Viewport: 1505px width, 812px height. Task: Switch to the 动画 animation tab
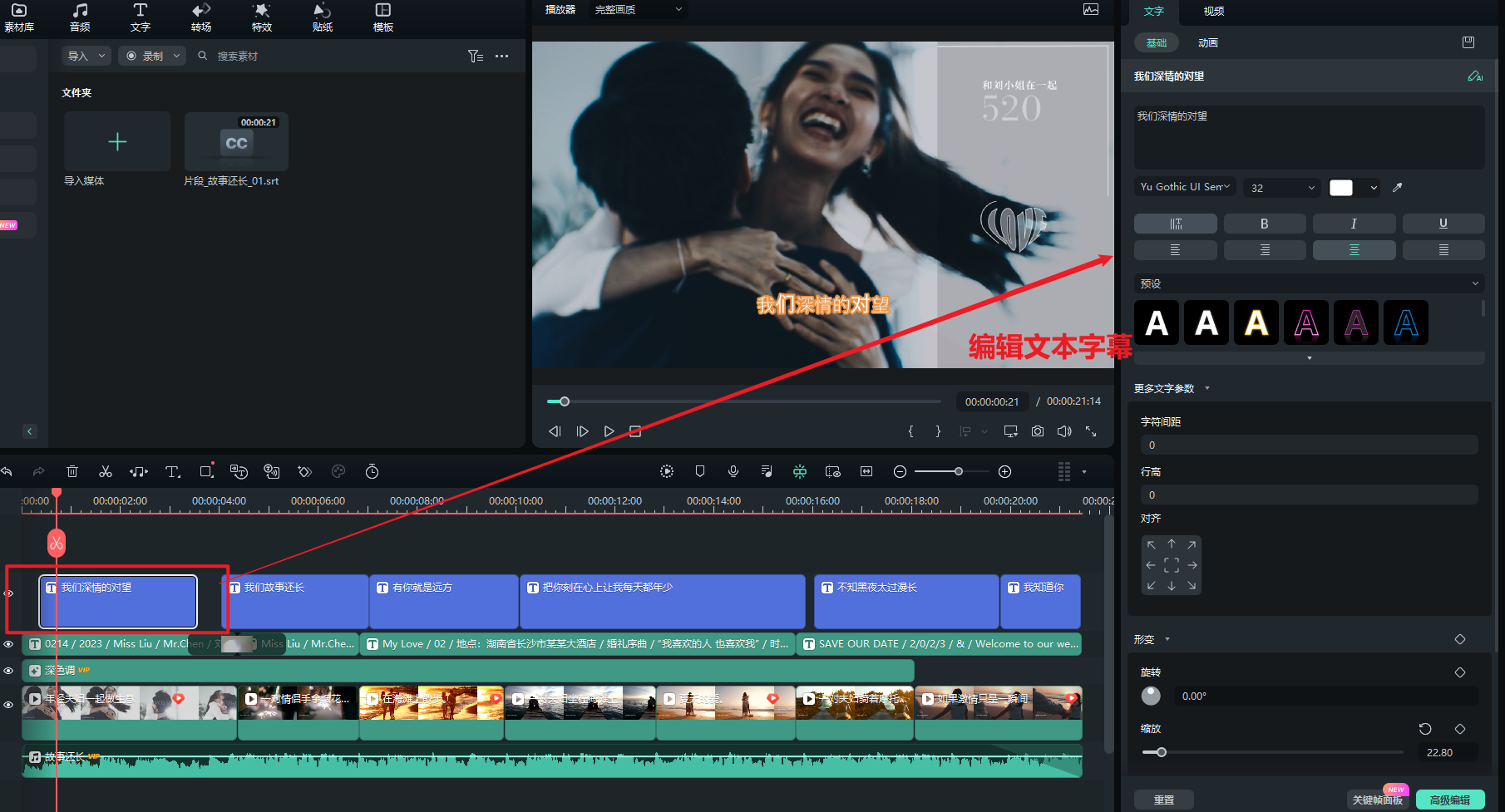tap(1207, 42)
